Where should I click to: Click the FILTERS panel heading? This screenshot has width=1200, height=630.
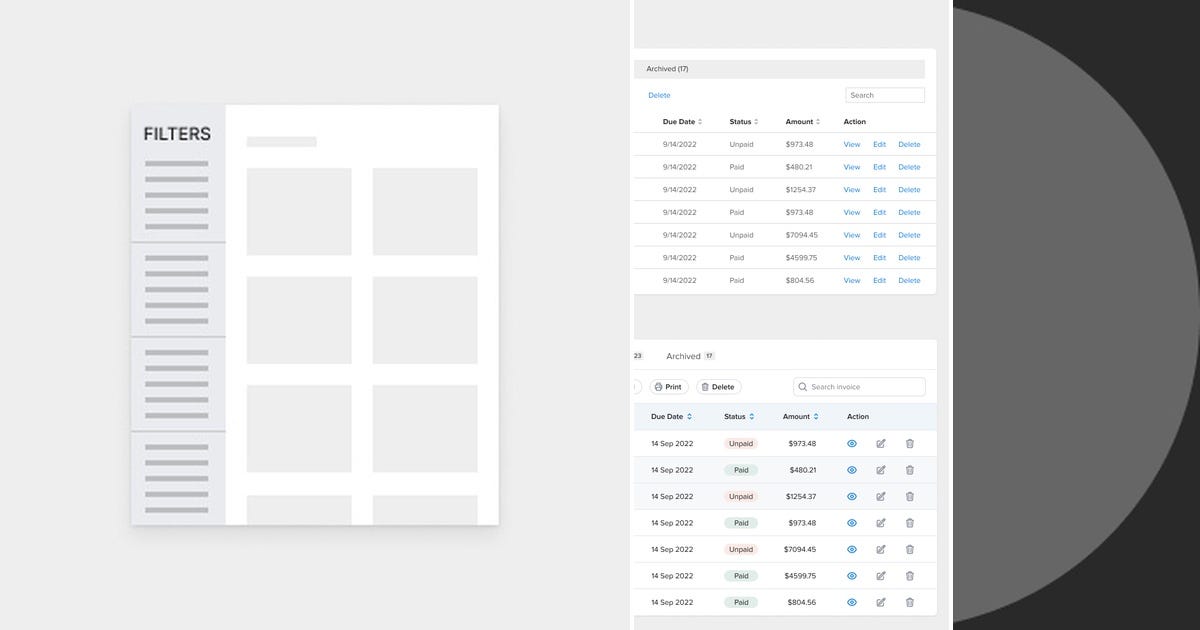point(176,133)
